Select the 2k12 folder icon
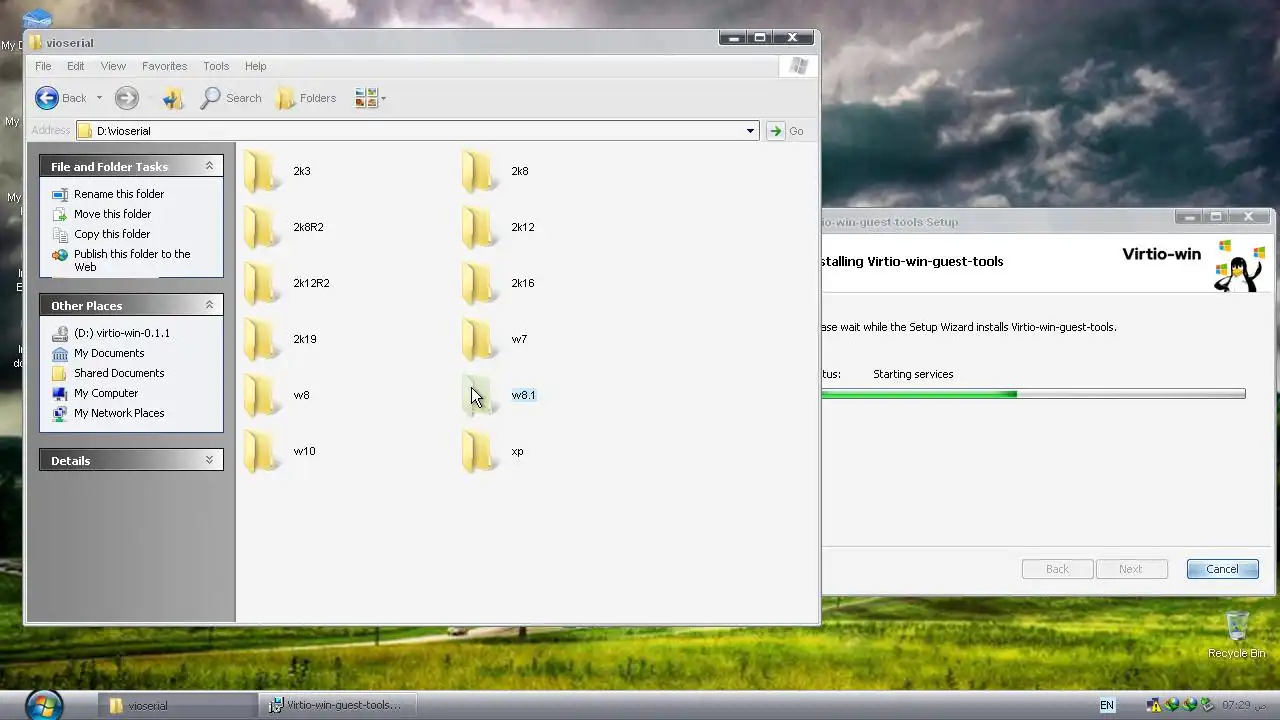This screenshot has height=720, width=1280. (x=481, y=227)
